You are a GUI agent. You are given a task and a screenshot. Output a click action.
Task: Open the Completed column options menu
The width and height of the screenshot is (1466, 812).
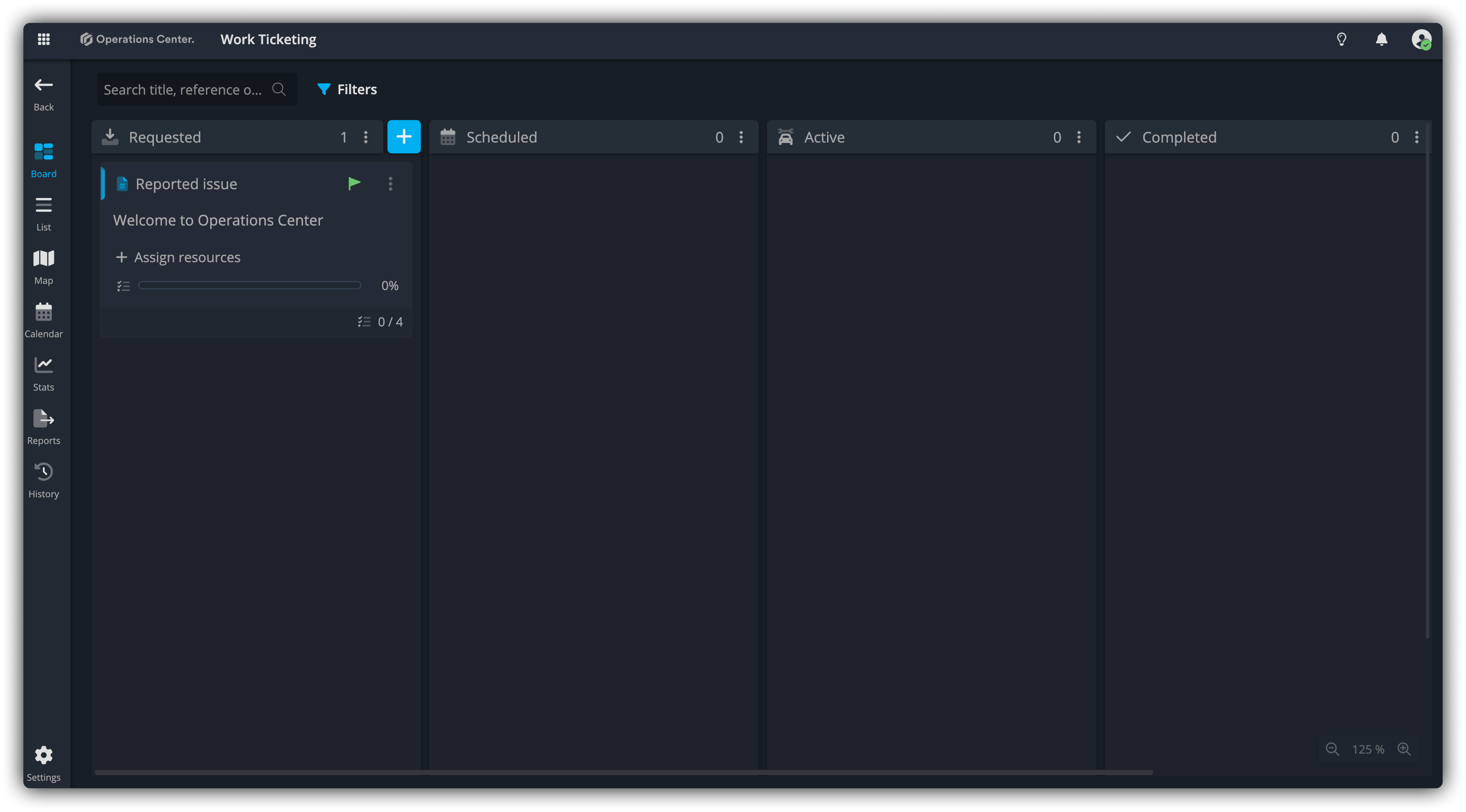(1417, 137)
